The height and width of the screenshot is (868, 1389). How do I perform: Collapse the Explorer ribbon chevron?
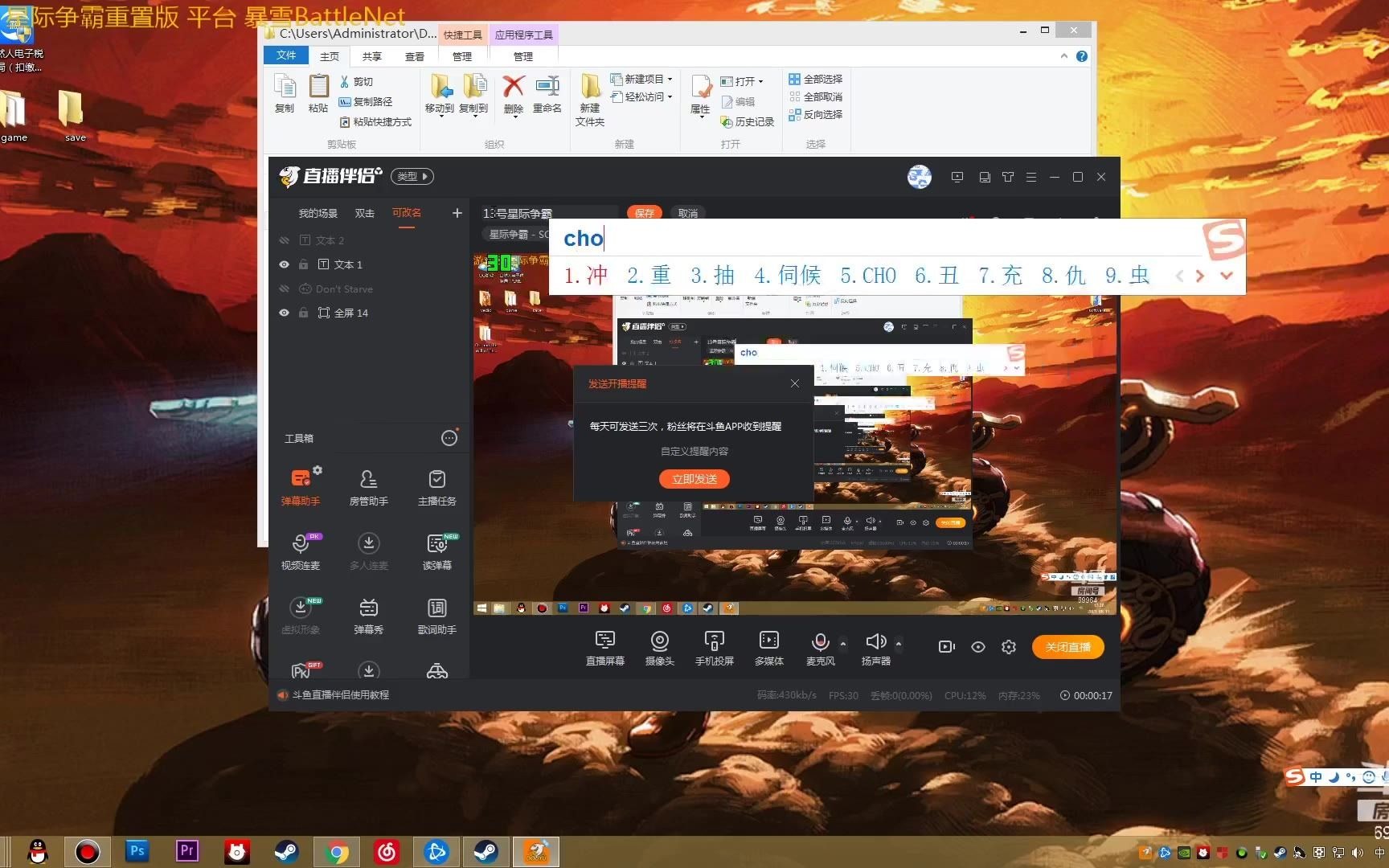[1064, 56]
